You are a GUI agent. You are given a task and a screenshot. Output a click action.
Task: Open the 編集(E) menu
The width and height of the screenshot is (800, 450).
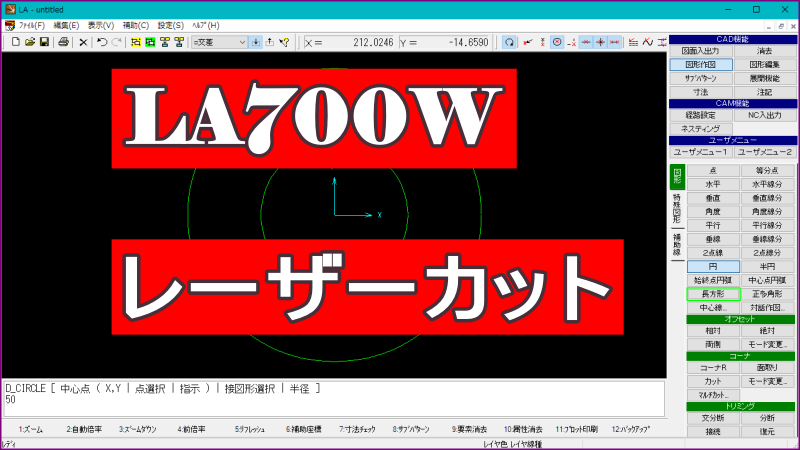tap(67, 24)
